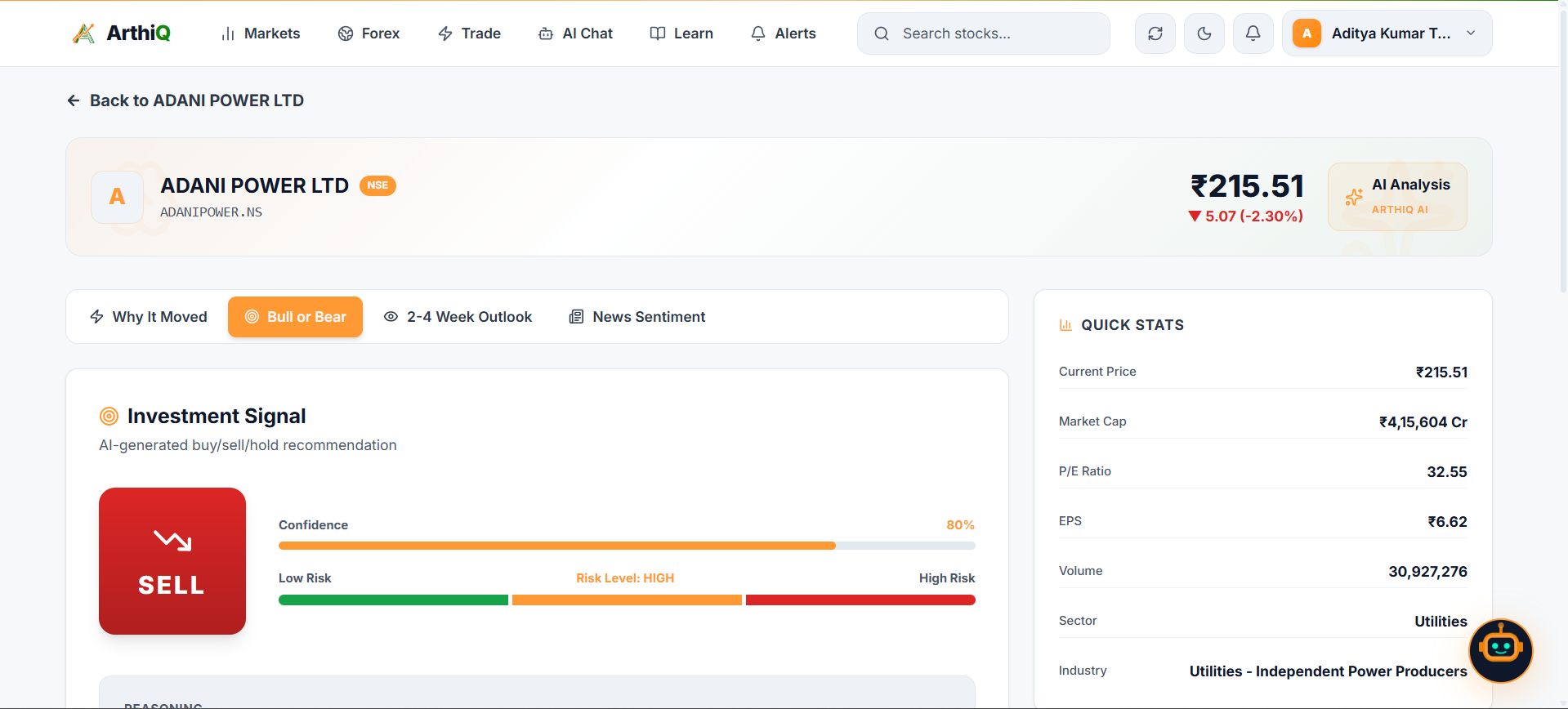The height and width of the screenshot is (709, 1568).
Task: Click the P/E Ratio value 32.55
Action: click(1447, 472)
